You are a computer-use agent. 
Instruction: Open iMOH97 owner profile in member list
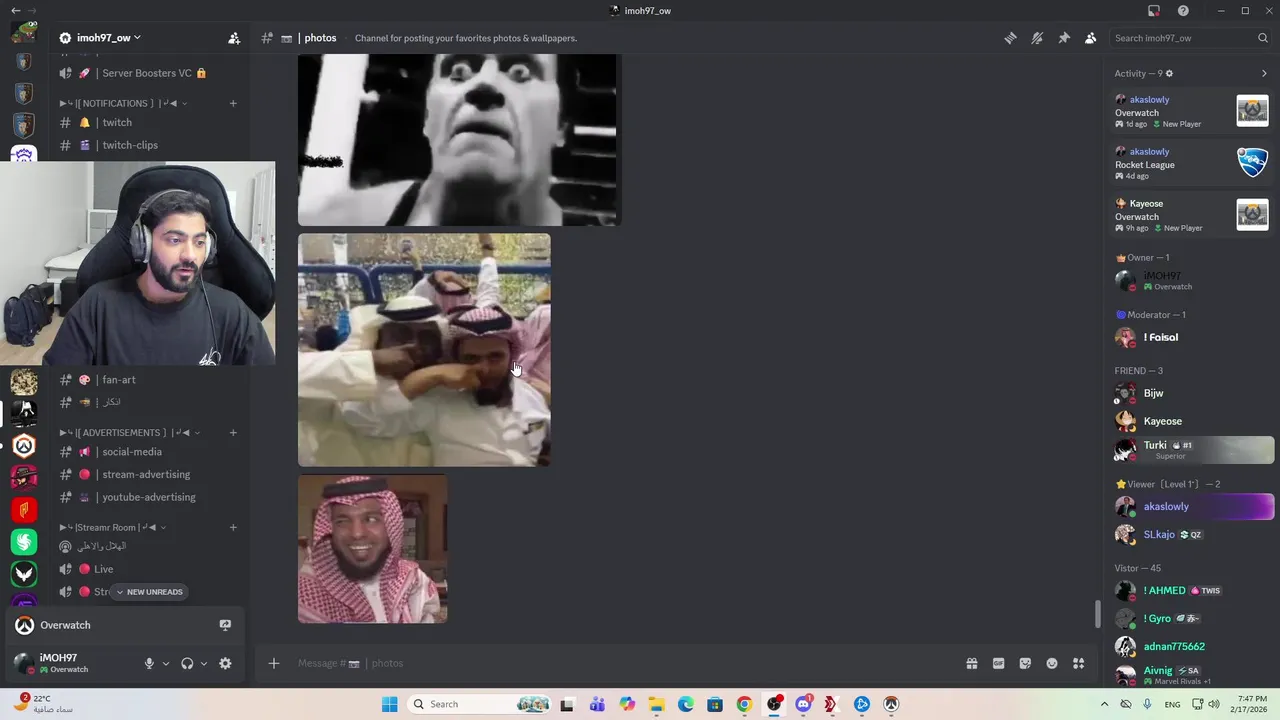tap(1191, 280)
